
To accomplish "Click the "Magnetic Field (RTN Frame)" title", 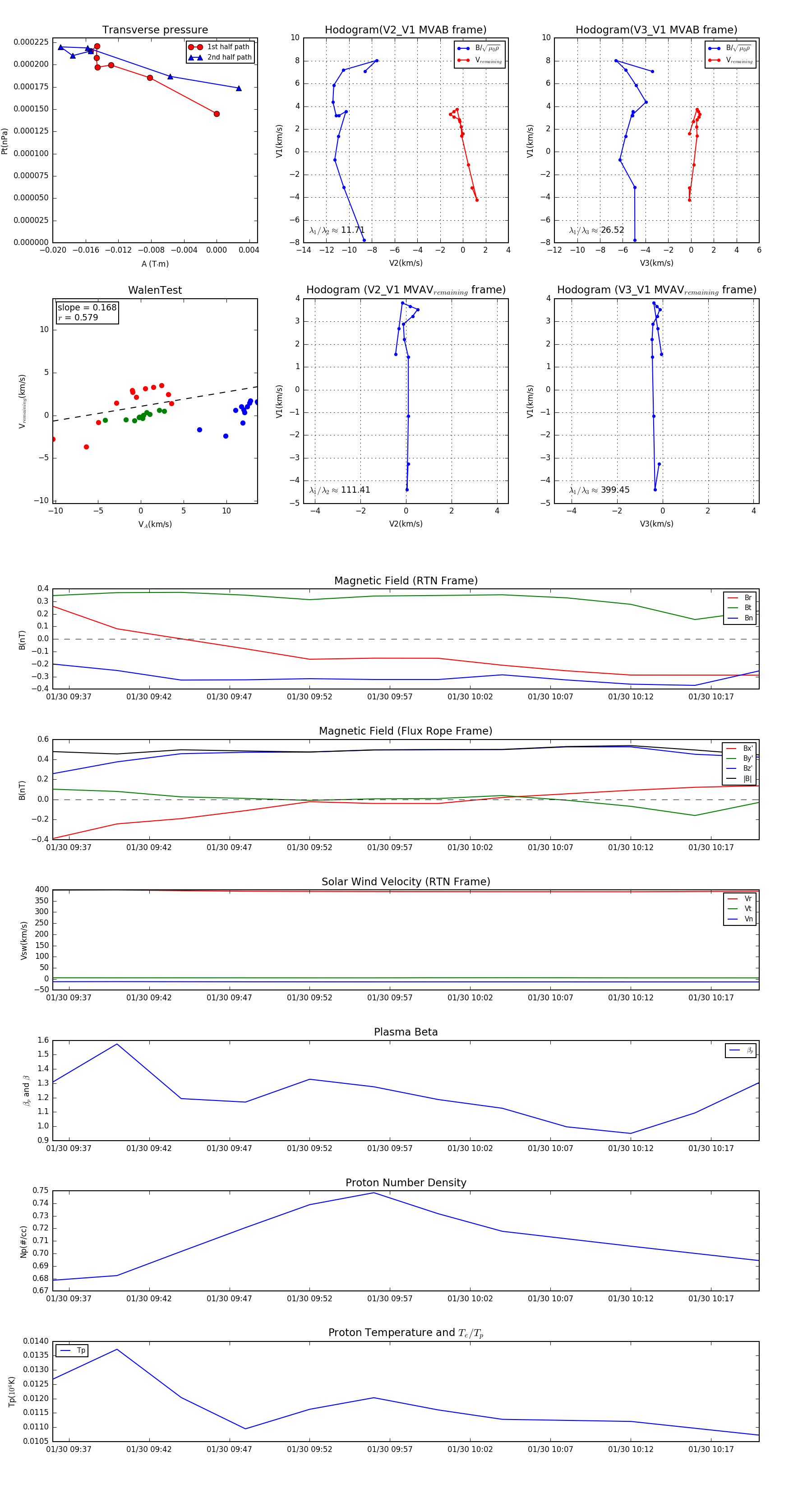I will coord(406,581).
